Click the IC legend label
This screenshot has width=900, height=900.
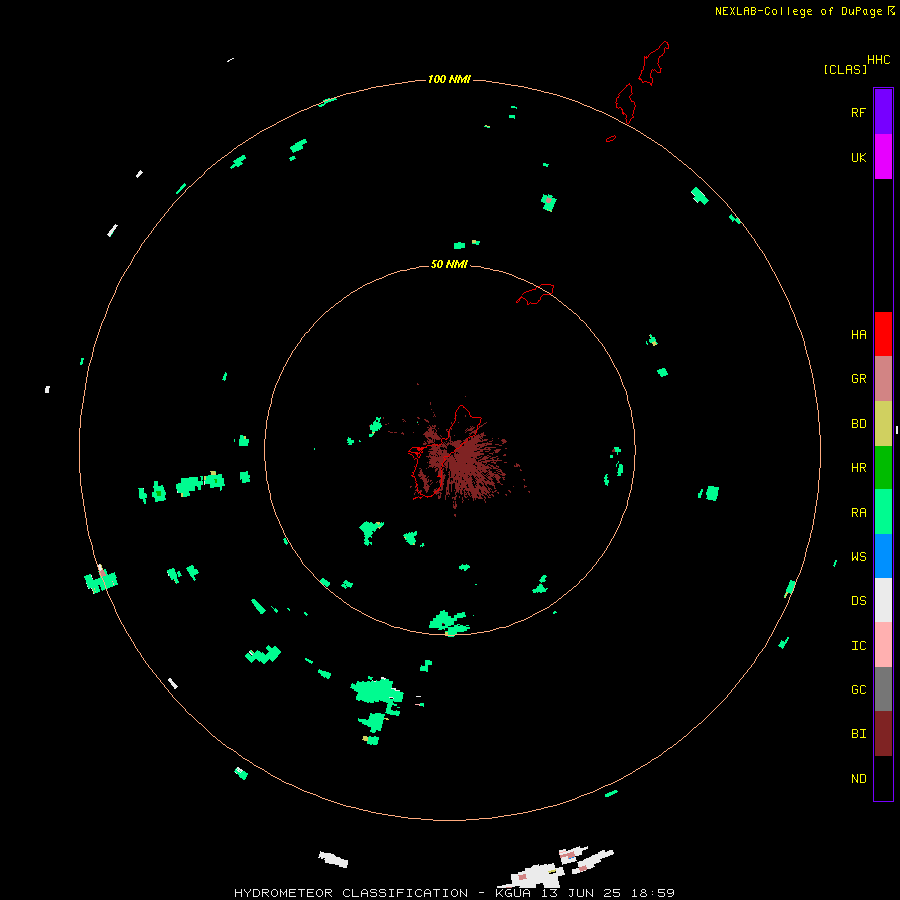click(858, 646)
